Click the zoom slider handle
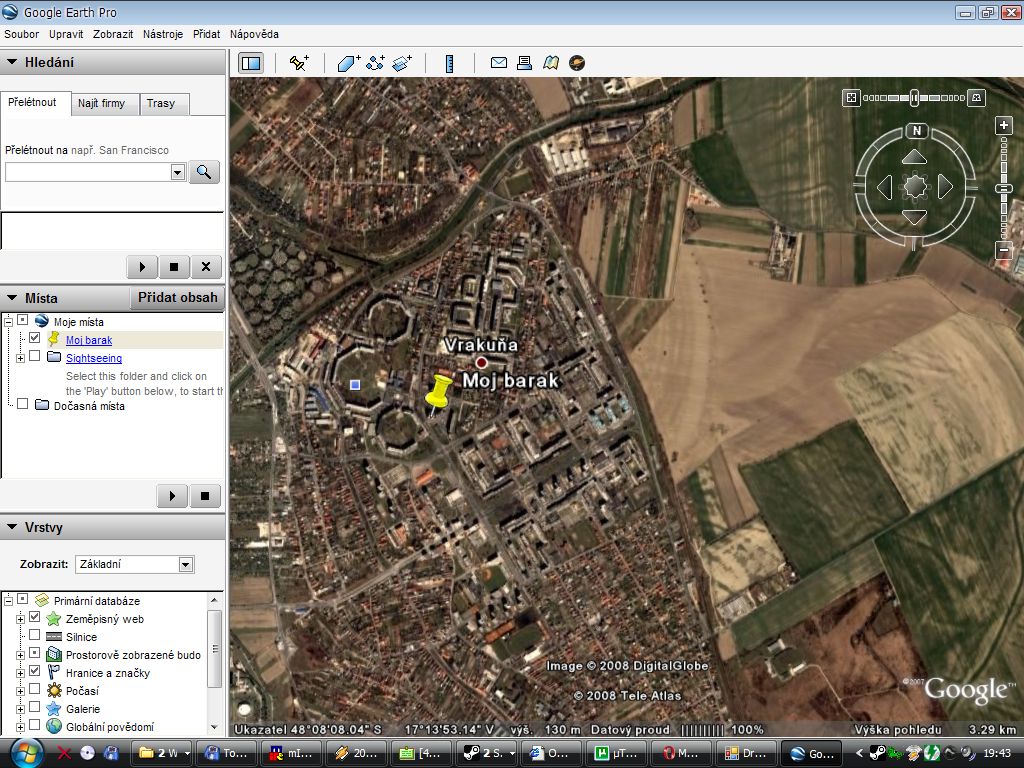 1004,189
